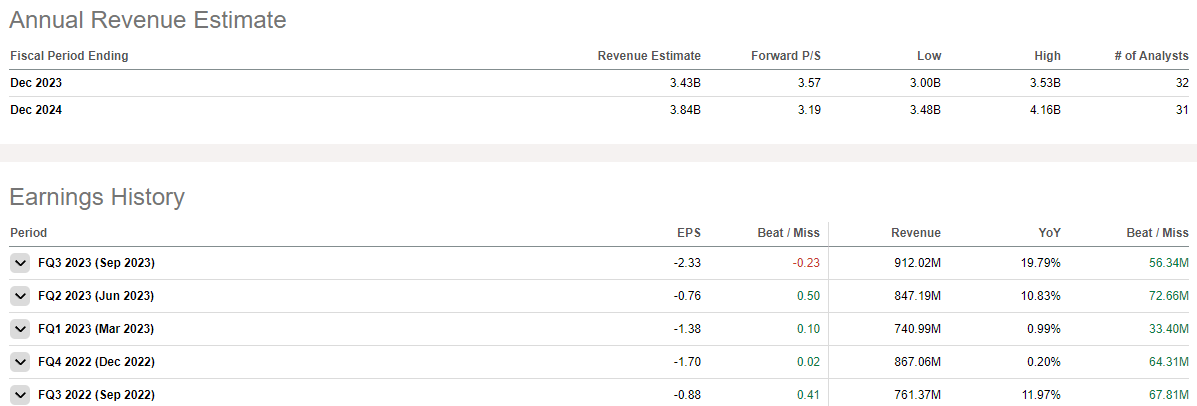1197x406 pixels.
Task: Click the Dec 2023 fiscal period row
Action: tap(36, 83)
